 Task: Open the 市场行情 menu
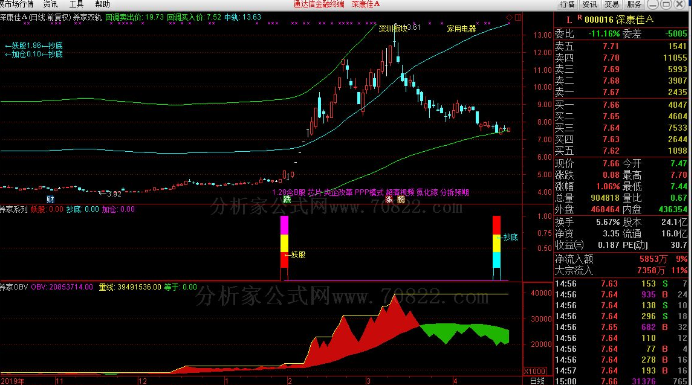click(x=17, y=4)
